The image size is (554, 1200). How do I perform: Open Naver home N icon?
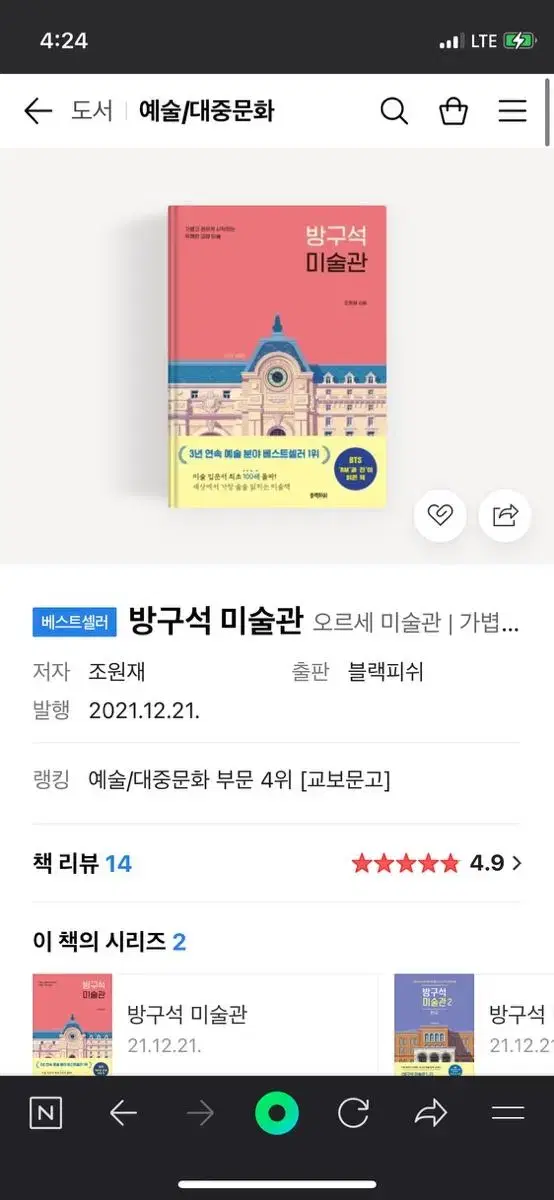pyautogui.click(x=44, y=1113)
